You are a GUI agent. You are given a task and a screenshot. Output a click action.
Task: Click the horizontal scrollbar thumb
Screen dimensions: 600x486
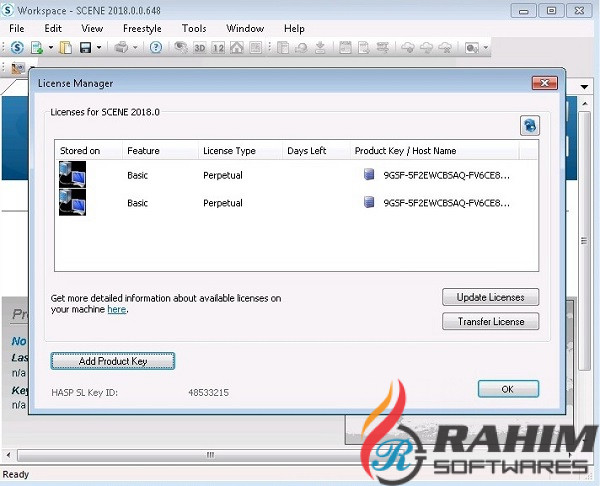(210, 455)
